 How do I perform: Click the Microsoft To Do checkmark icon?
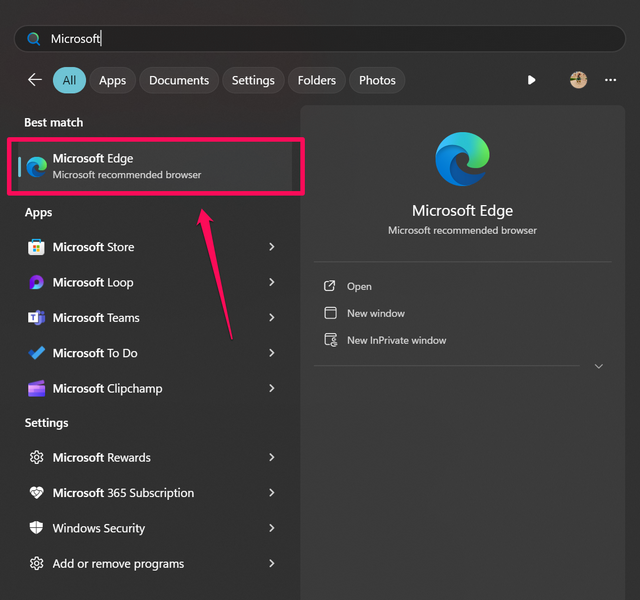tap(37, 353)
